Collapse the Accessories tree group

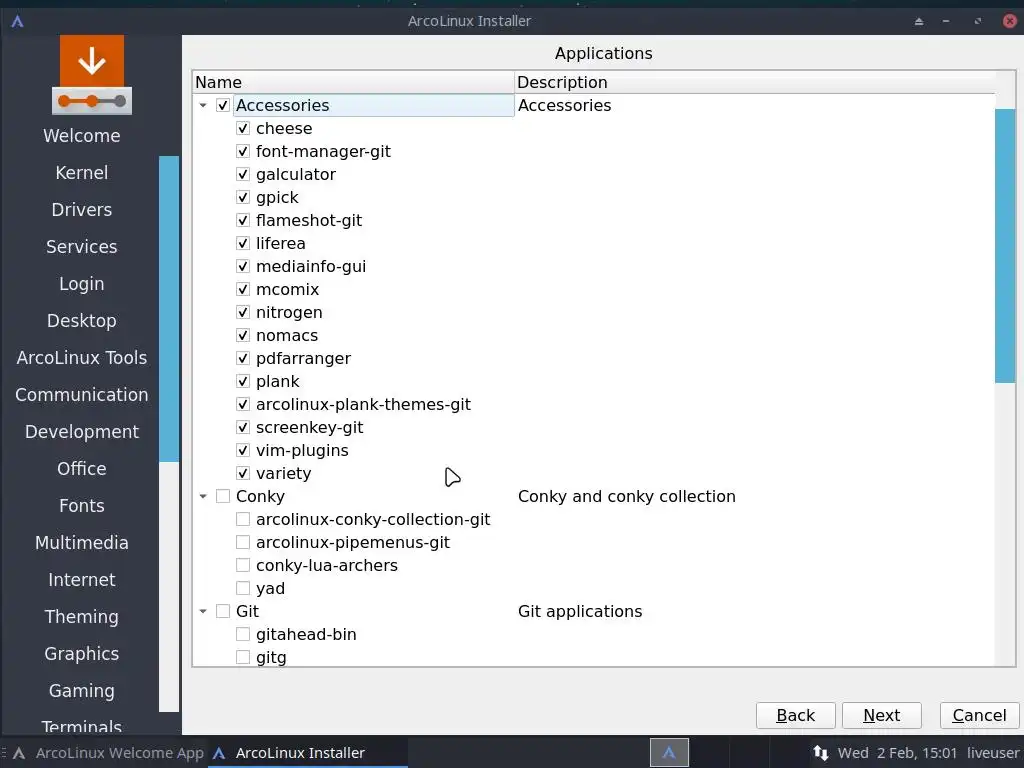203,105
